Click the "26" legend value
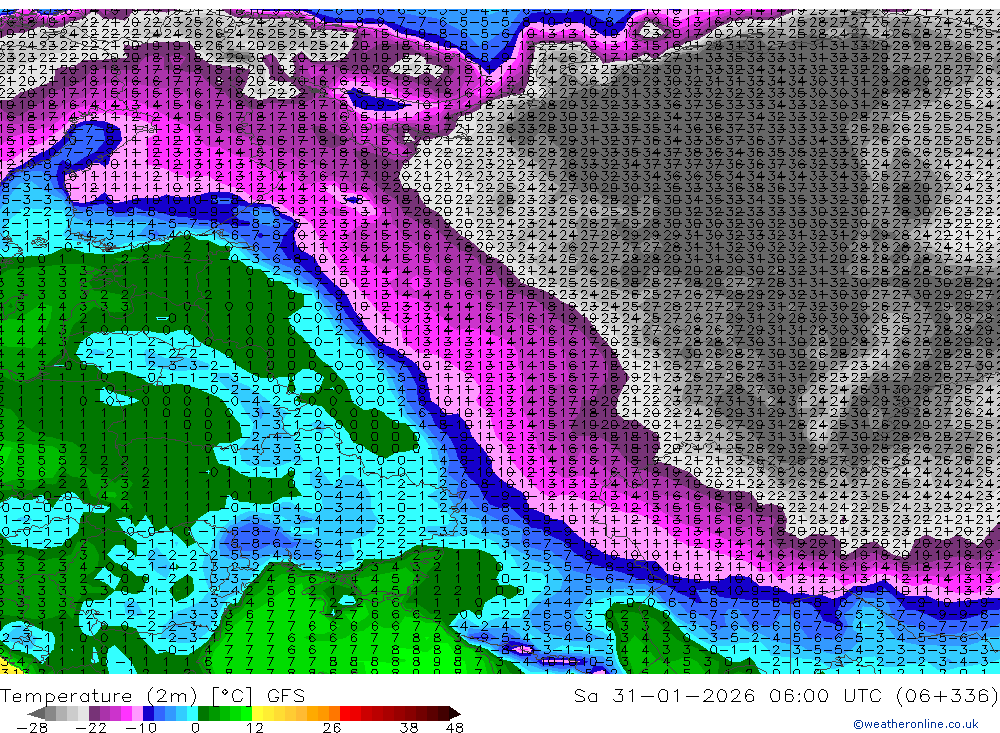 332,727
